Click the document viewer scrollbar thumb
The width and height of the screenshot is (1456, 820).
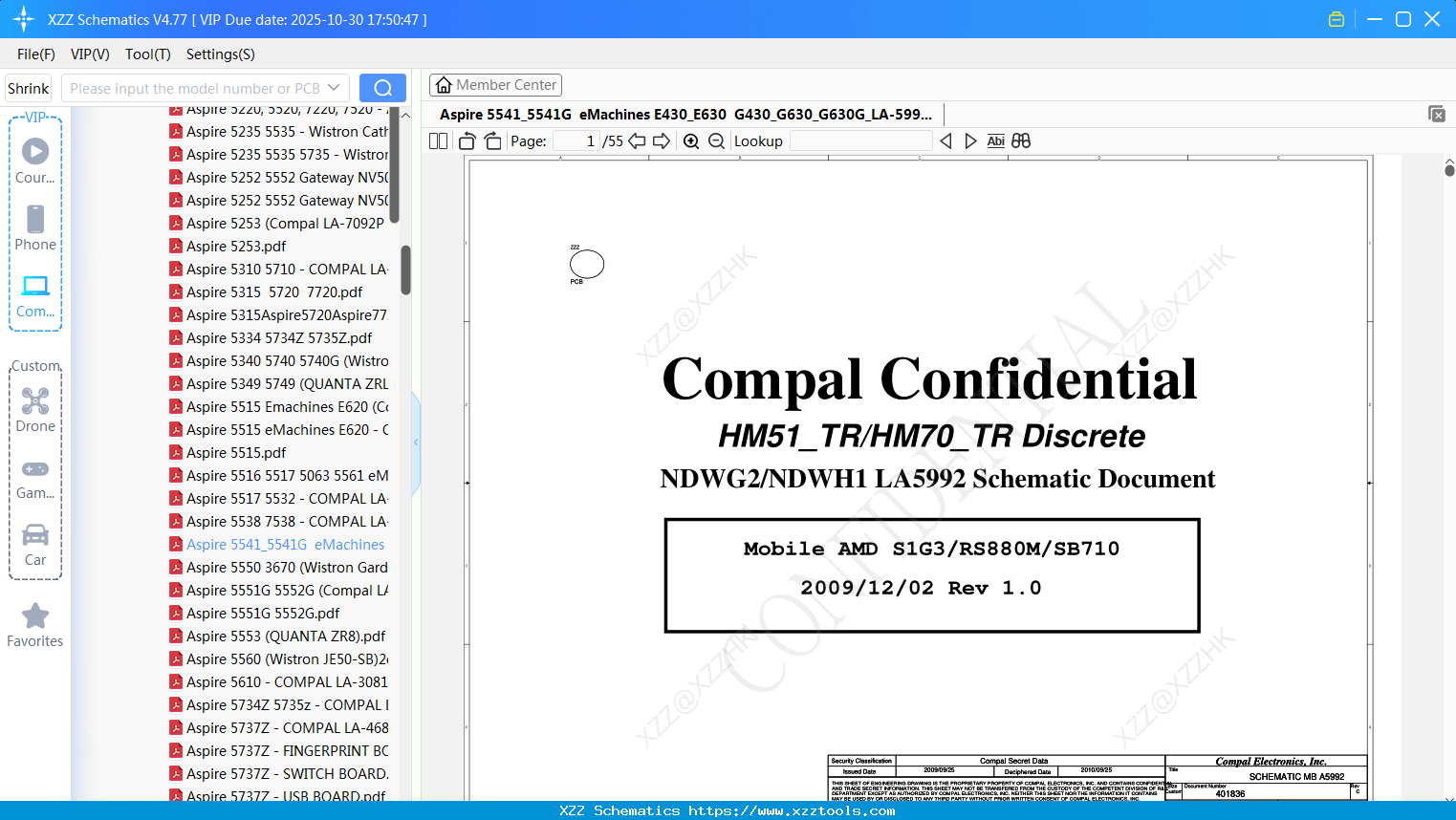pyautogui.click(x=1449, y=170)
